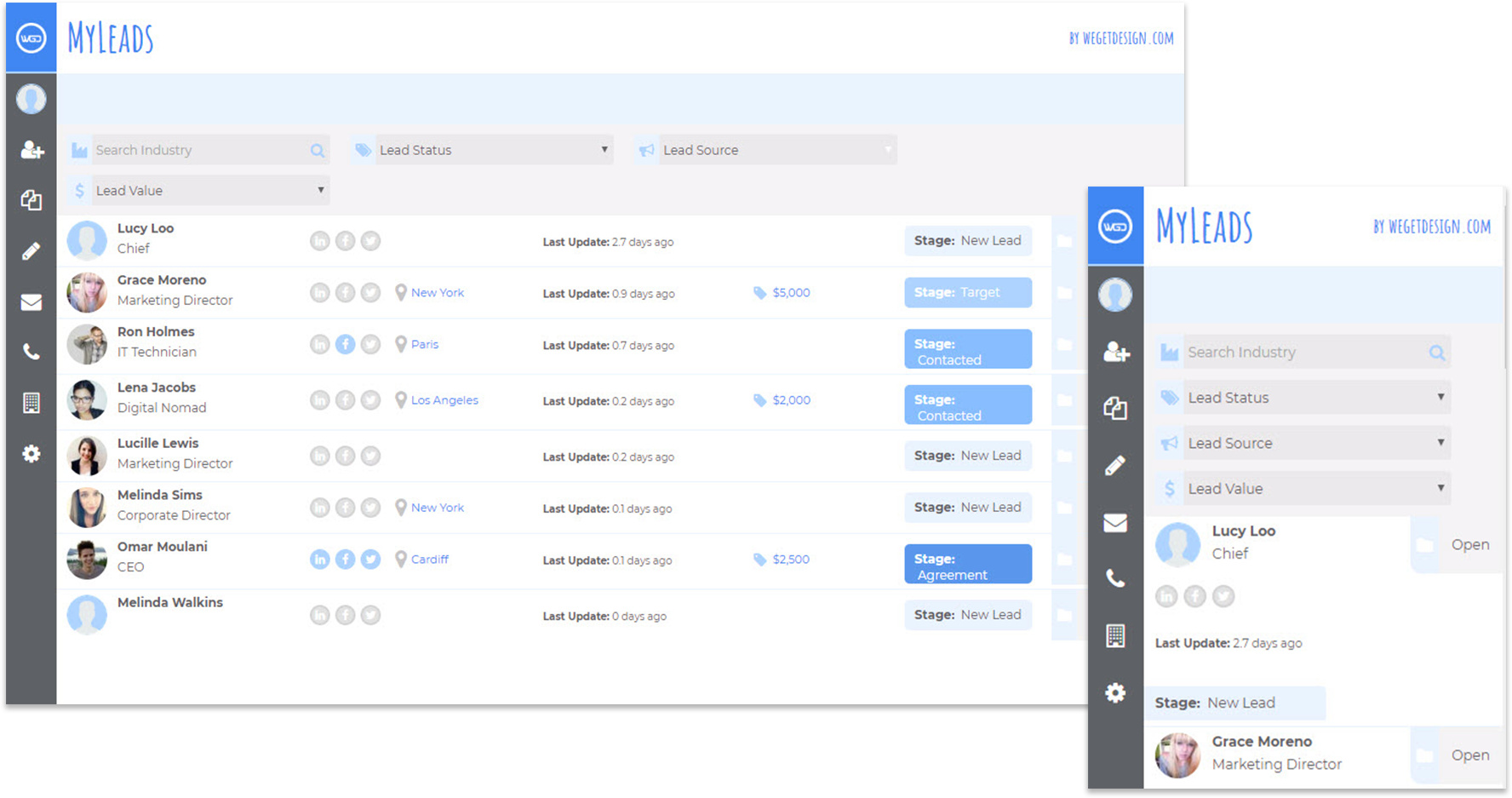Click Ron Holmes' Facebook icon
Screen dimensions: 1512x798
coord(345,344)
